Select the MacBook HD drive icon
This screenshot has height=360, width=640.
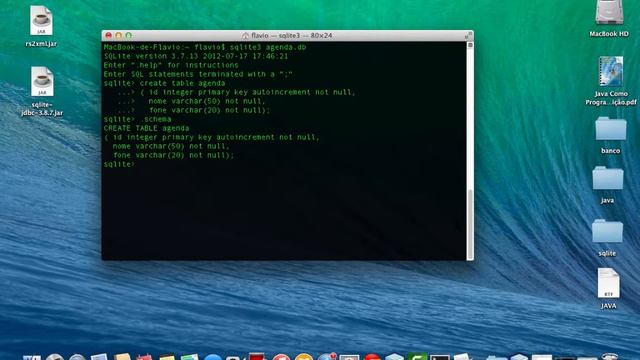609,13
